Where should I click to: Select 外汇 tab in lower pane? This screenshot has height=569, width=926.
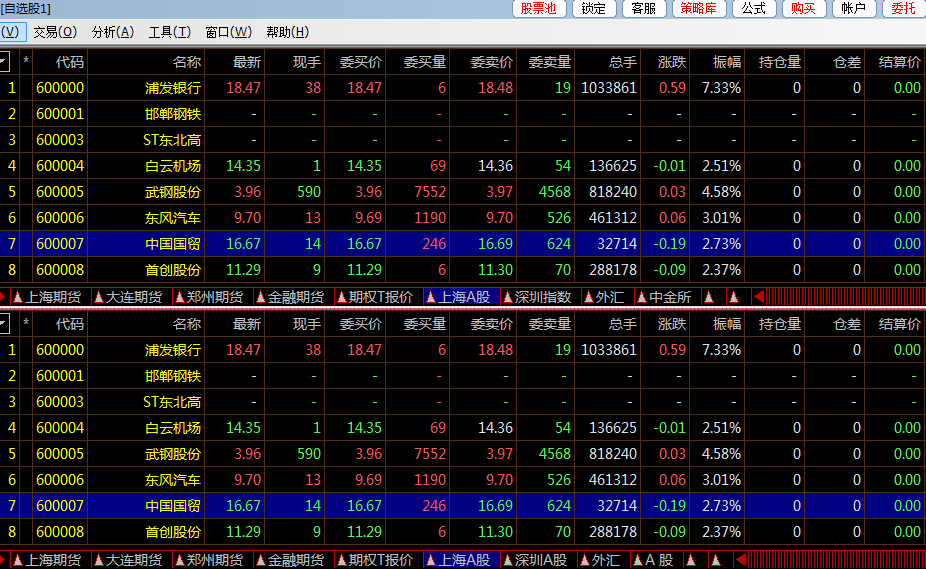[x=599, y=559]
